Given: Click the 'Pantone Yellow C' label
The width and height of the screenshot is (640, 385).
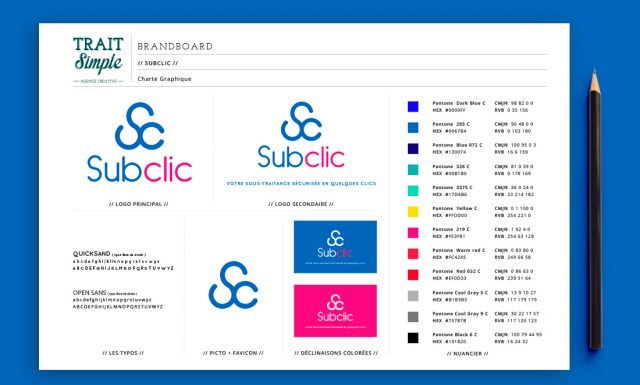Looking at the screenshot, I should tap(455, 209).
